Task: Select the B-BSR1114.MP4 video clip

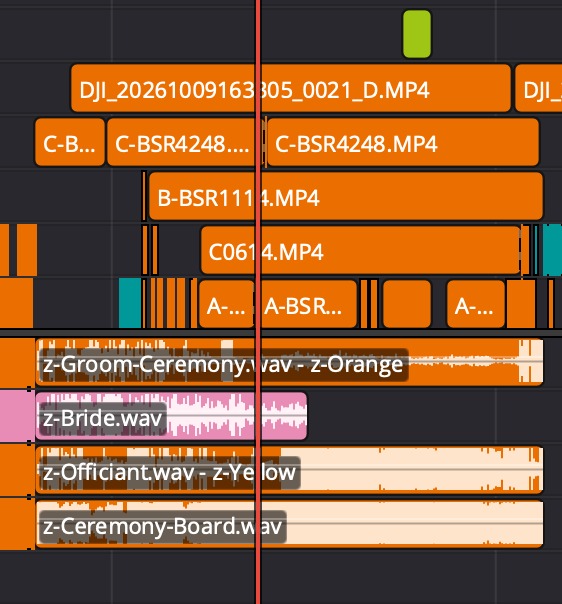Action: [x=346, y=196]
